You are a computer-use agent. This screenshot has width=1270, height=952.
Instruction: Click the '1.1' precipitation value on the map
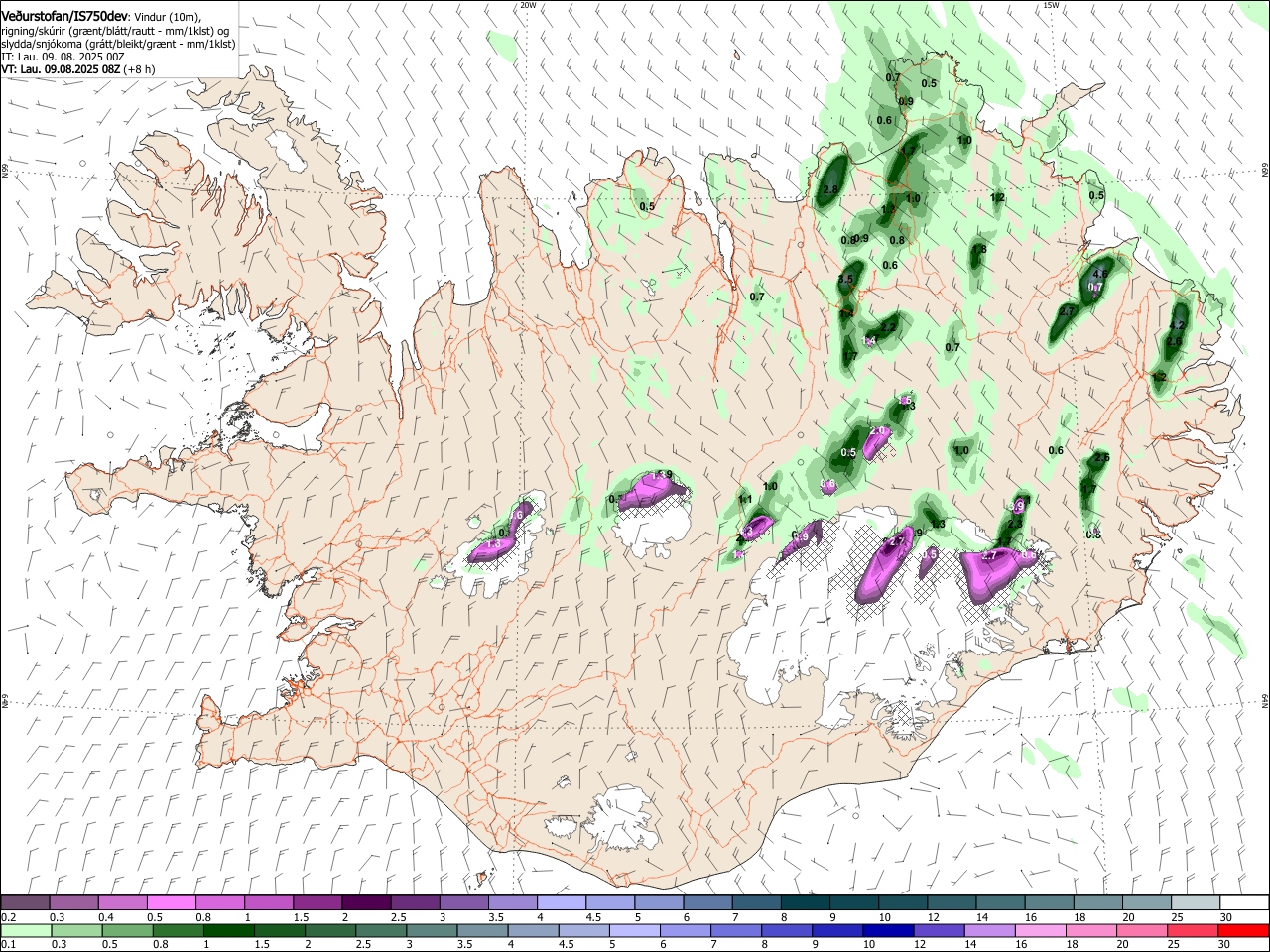point(745,500)
